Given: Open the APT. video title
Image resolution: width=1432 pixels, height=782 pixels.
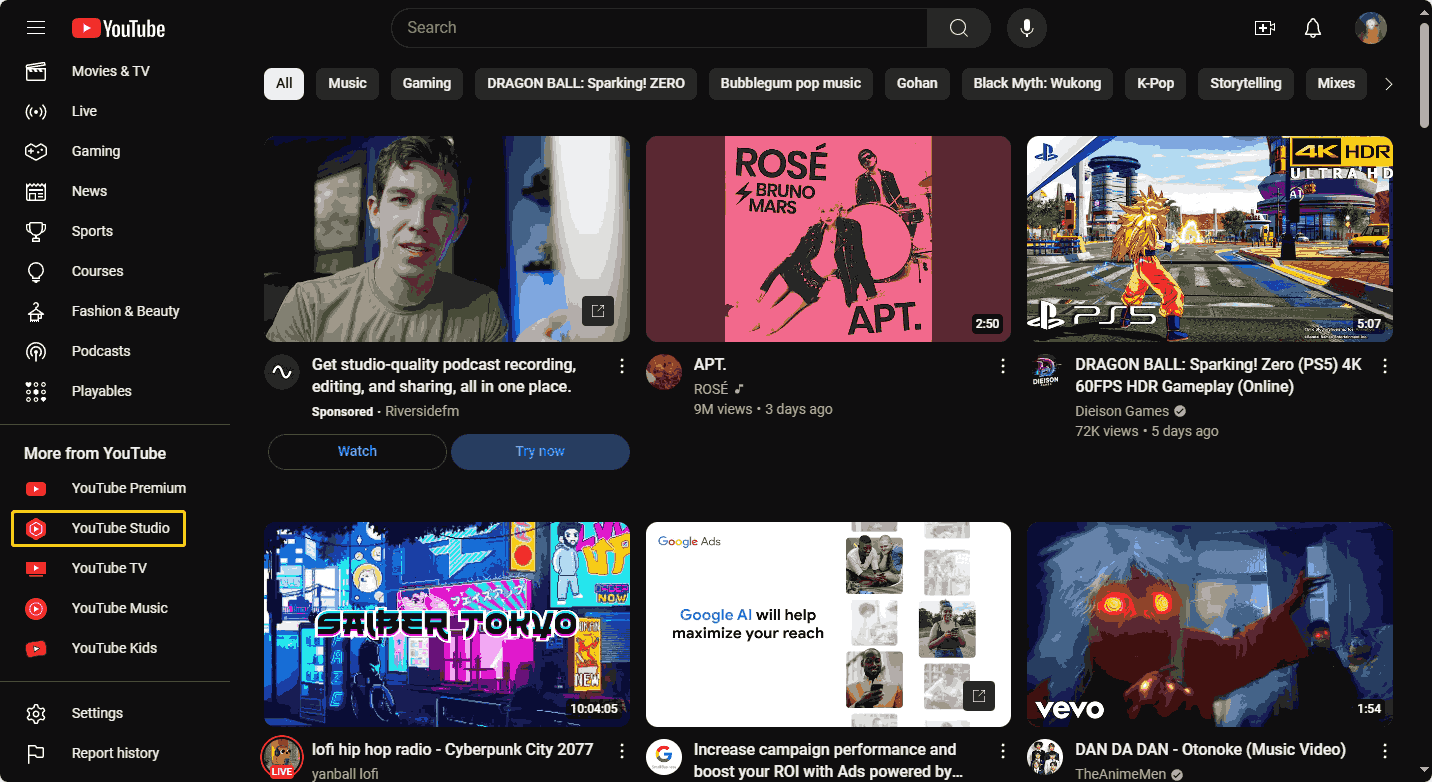Looking at the screenshot, I should [710, 365].
